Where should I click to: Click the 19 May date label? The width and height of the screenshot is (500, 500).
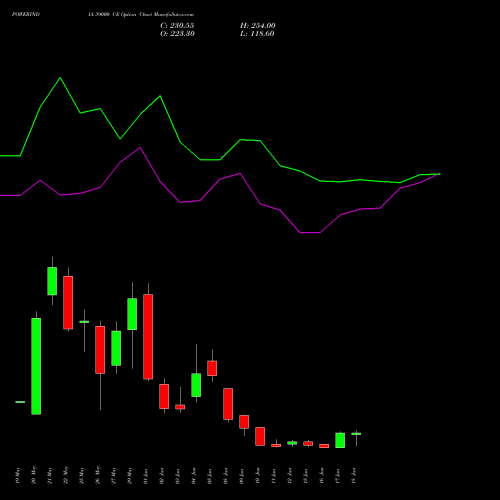pyautogui.click(x=18, y=475)
